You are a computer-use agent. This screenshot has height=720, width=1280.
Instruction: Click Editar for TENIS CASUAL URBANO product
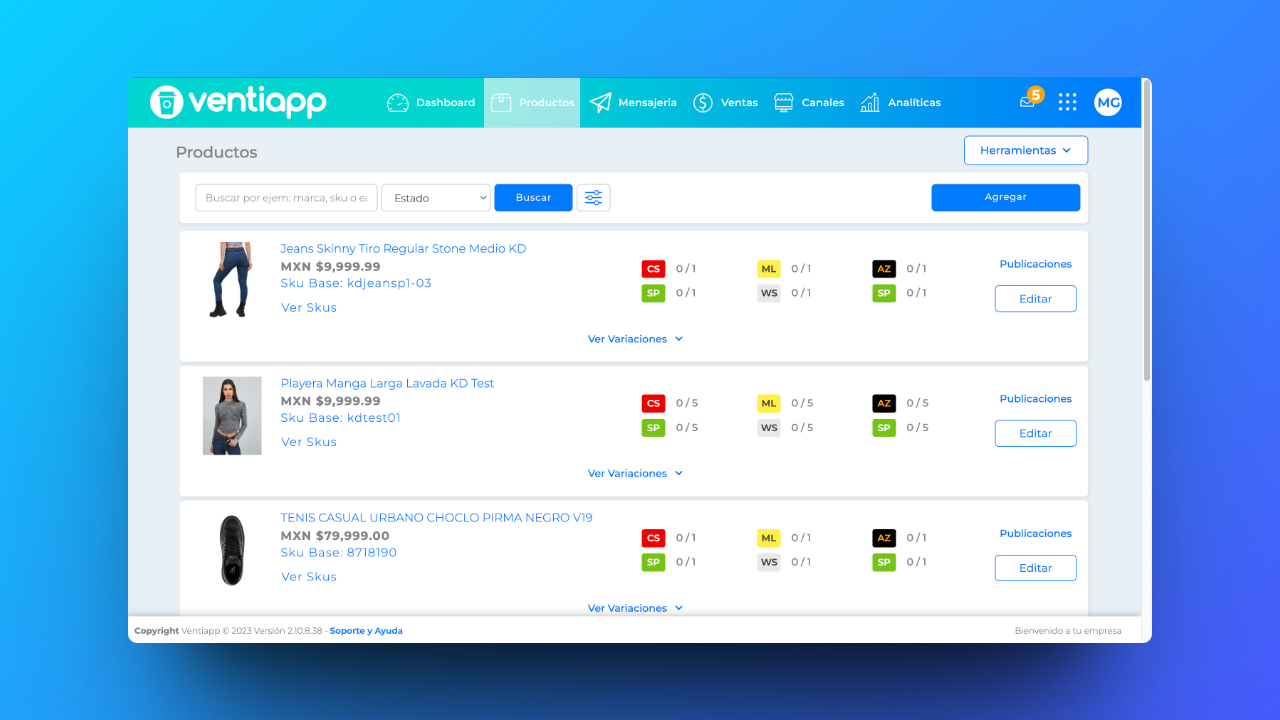click(x=1036, y=568)
